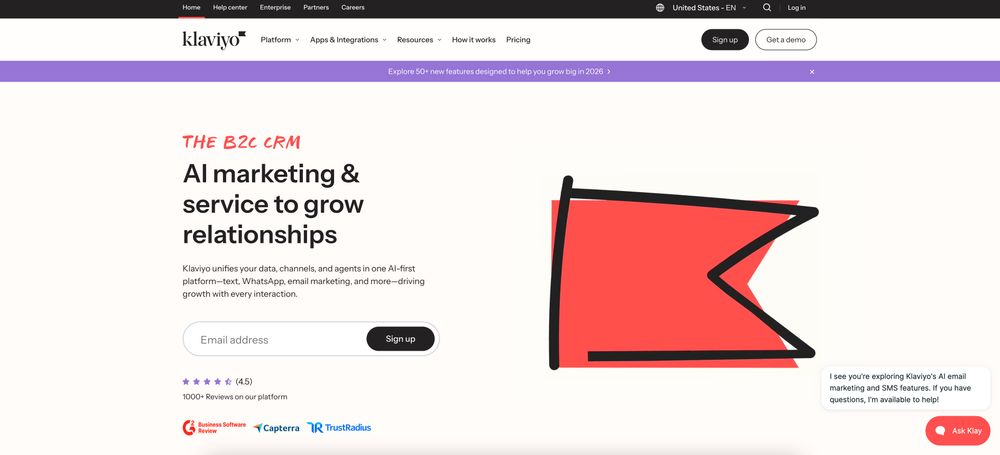Click the Capterra logo
This screenshot has width=1000, height=455.
click(x=276, y=428)
